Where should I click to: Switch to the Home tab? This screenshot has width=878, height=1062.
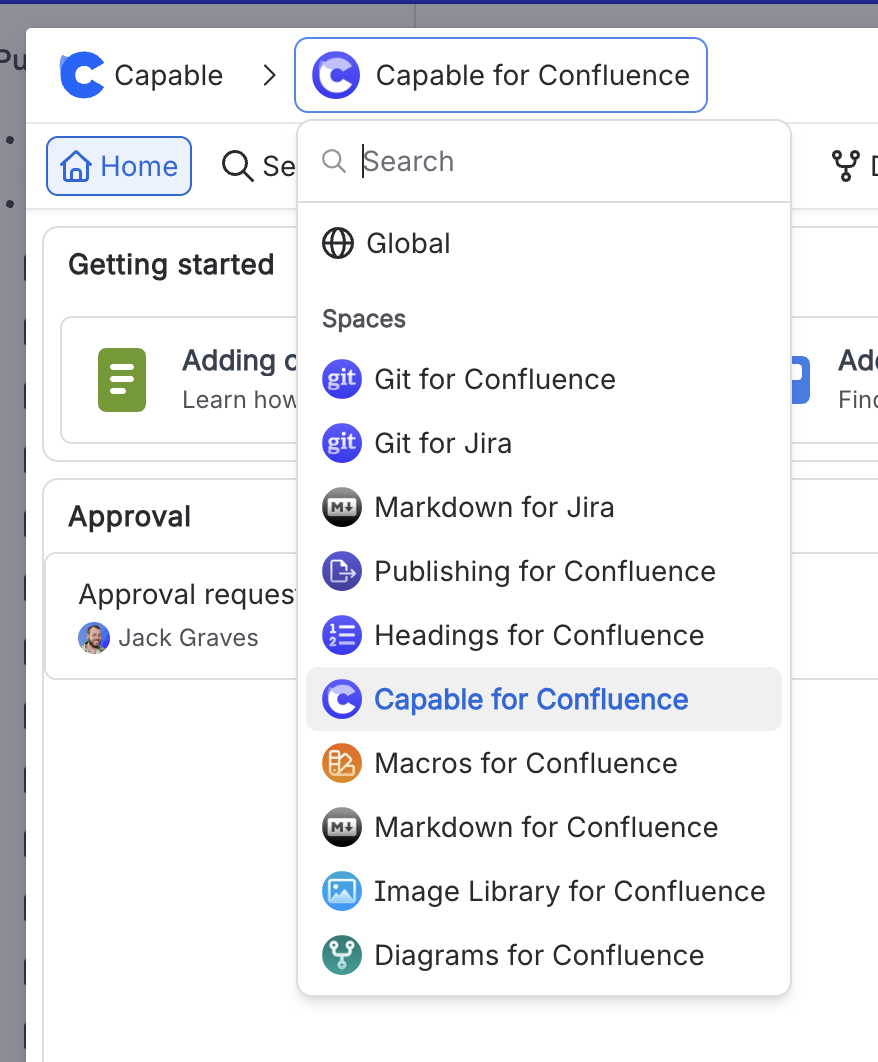[119, 166]
